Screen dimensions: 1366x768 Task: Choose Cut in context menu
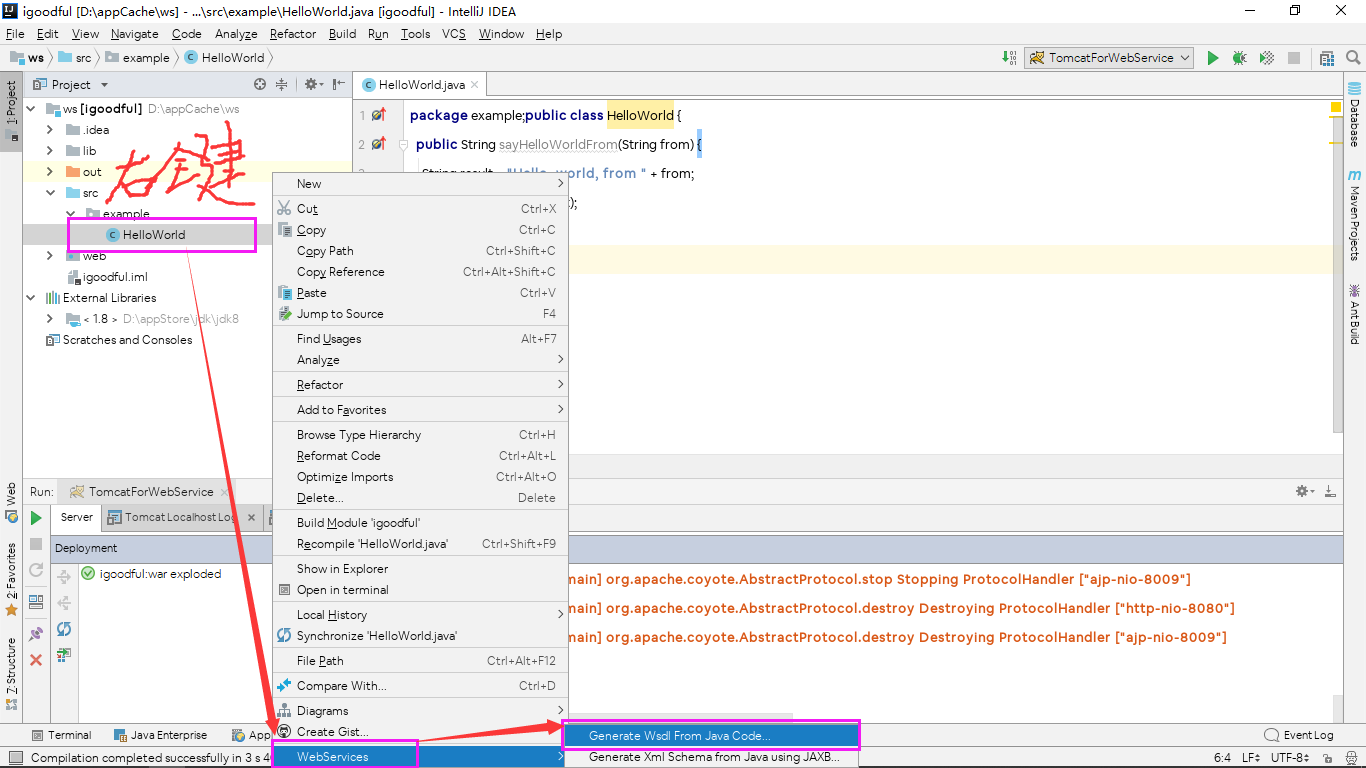(420, 209)
